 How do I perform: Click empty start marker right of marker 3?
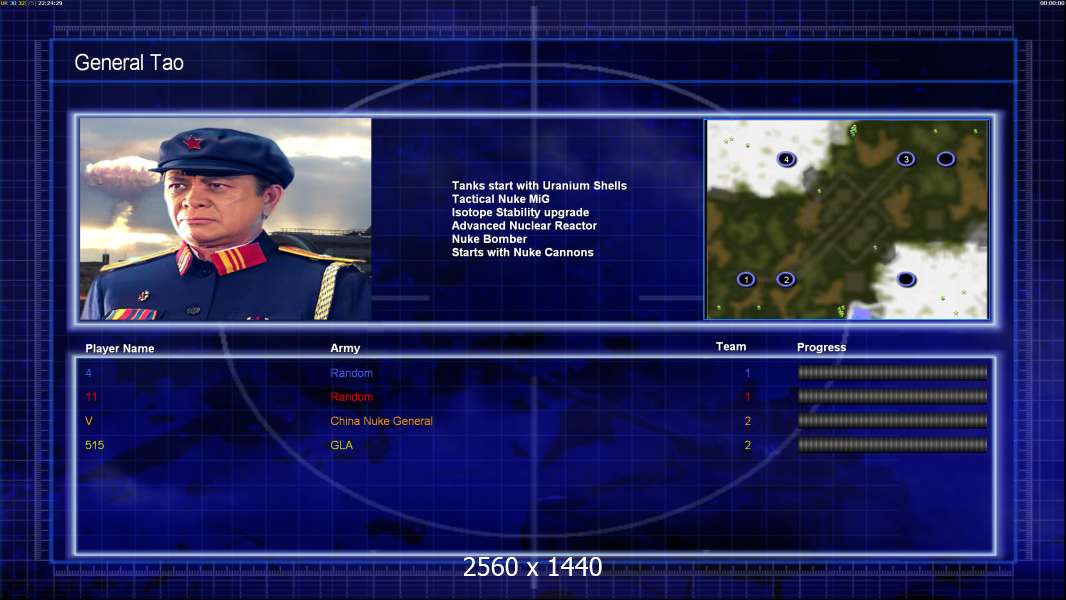click(946, 159)
